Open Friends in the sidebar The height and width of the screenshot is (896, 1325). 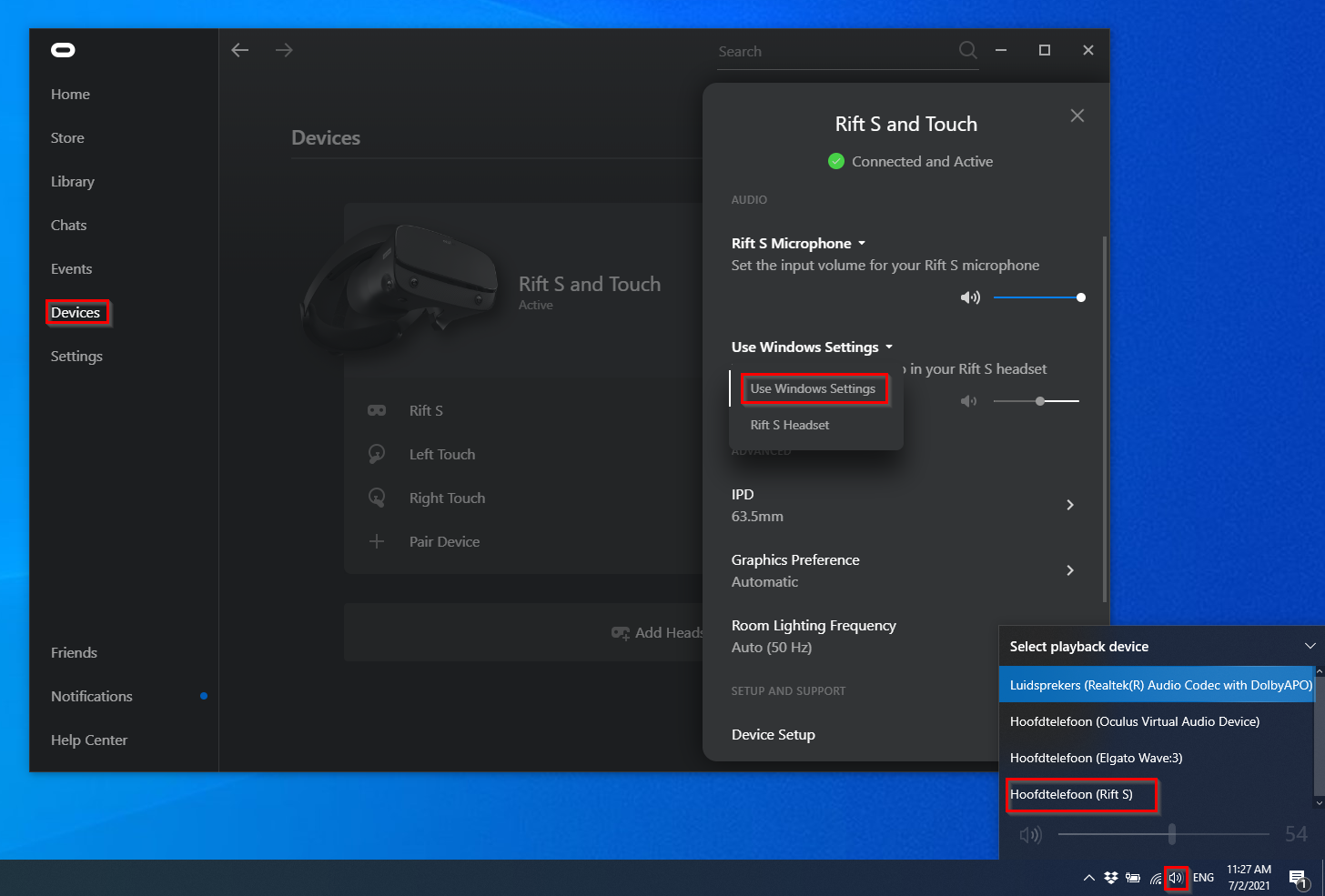[x=74, y=652]
